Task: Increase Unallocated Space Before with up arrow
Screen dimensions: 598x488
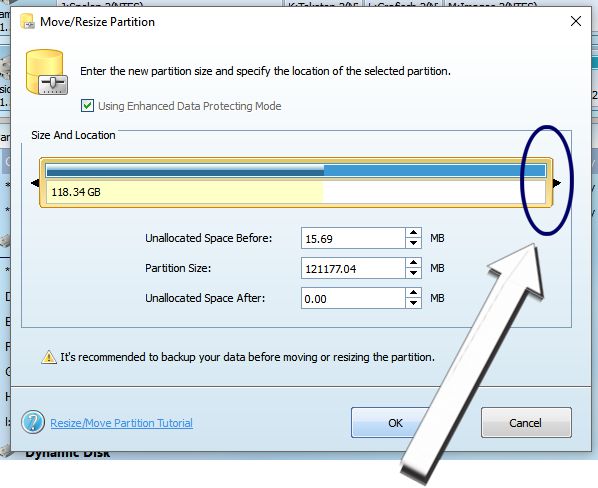Action: tap(413, 233)
